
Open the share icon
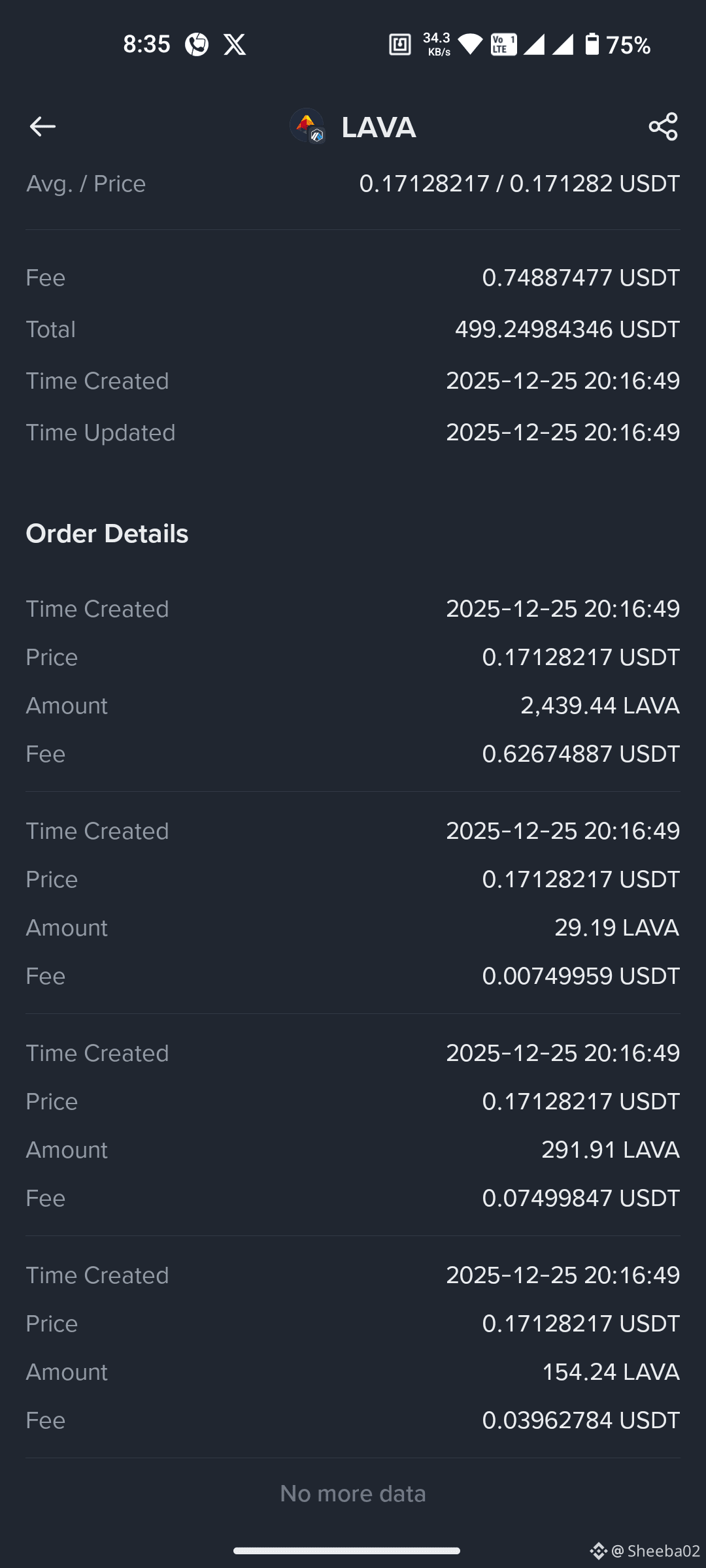click(663, 126)
